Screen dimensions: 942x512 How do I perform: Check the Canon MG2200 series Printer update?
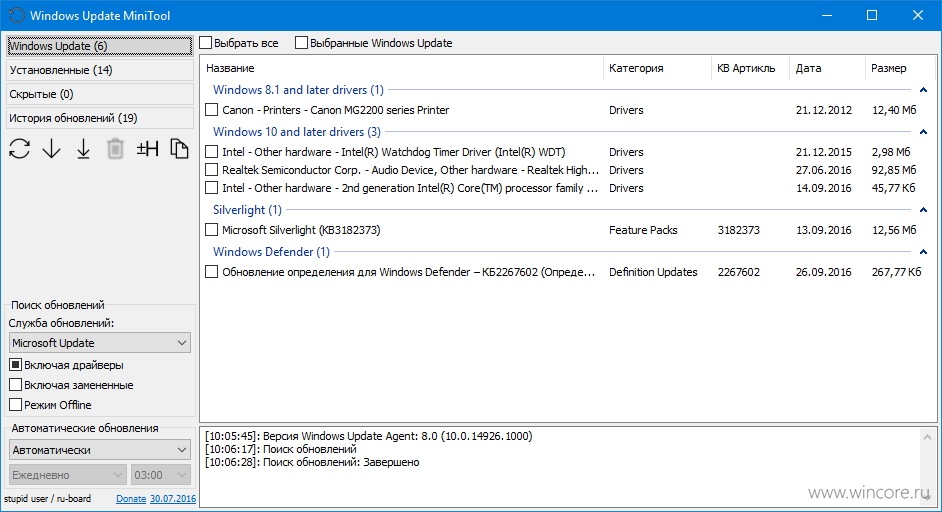click(x=211, y=110)
